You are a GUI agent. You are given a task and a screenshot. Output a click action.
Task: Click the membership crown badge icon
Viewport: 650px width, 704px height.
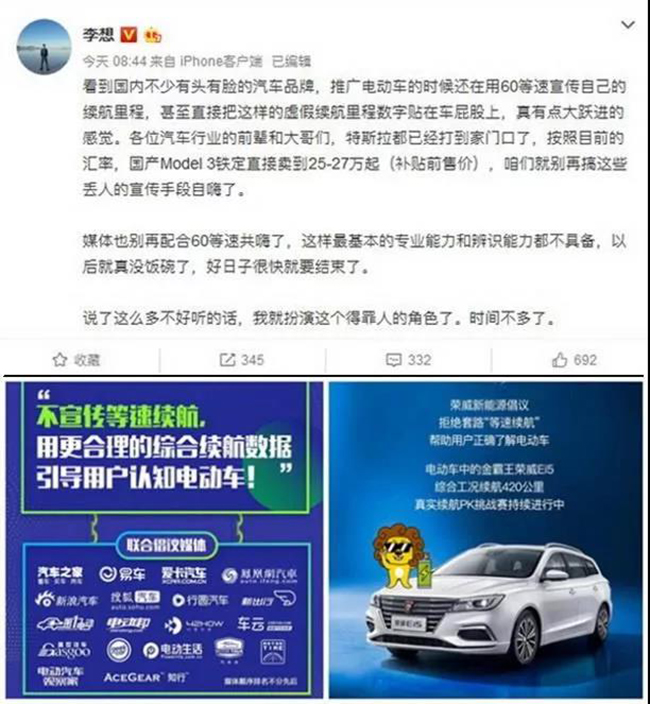[x=153, y=35]
